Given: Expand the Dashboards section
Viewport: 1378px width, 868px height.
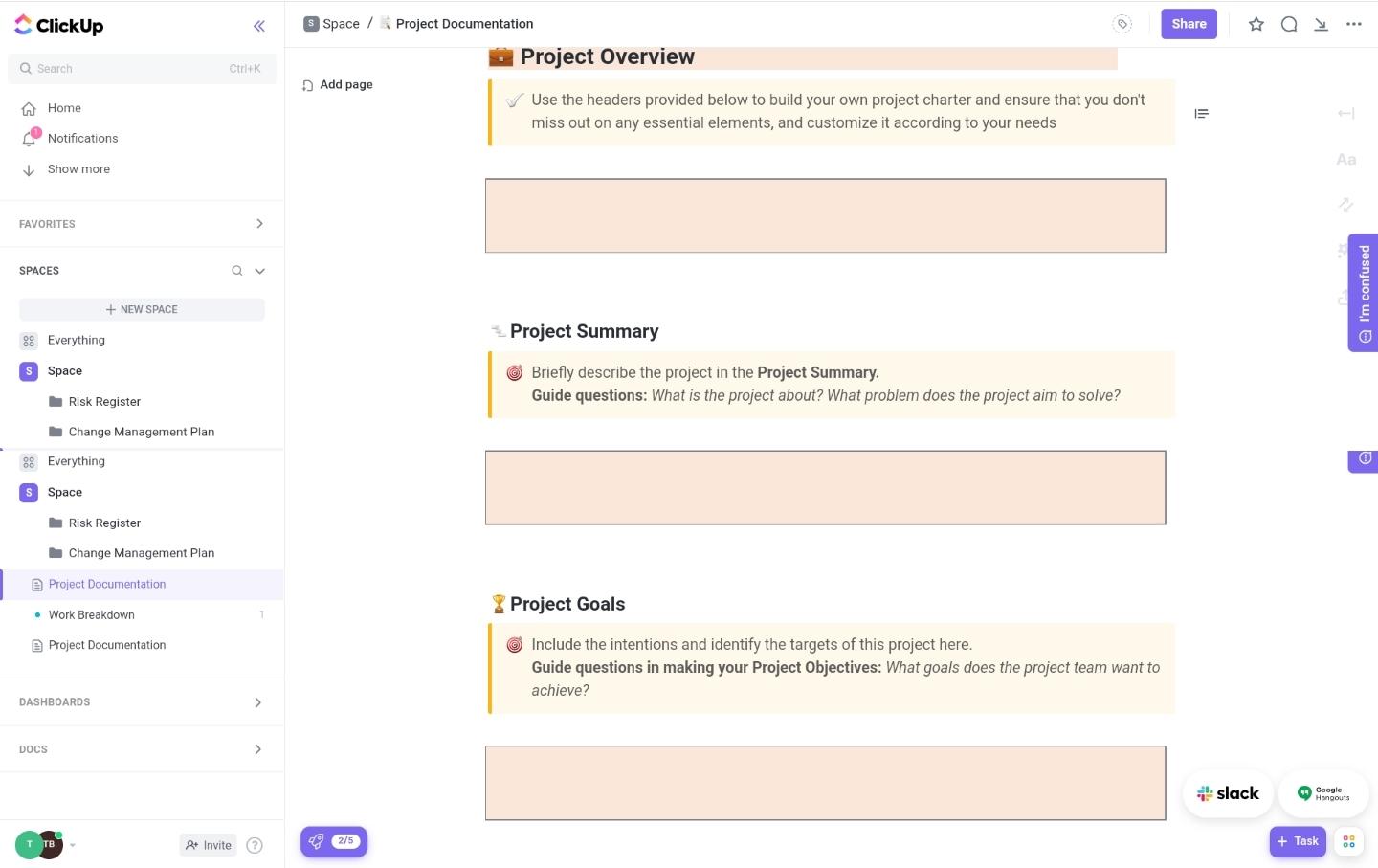Looking at the screenshot, I should pyautogui.click(x=257, y=702).
